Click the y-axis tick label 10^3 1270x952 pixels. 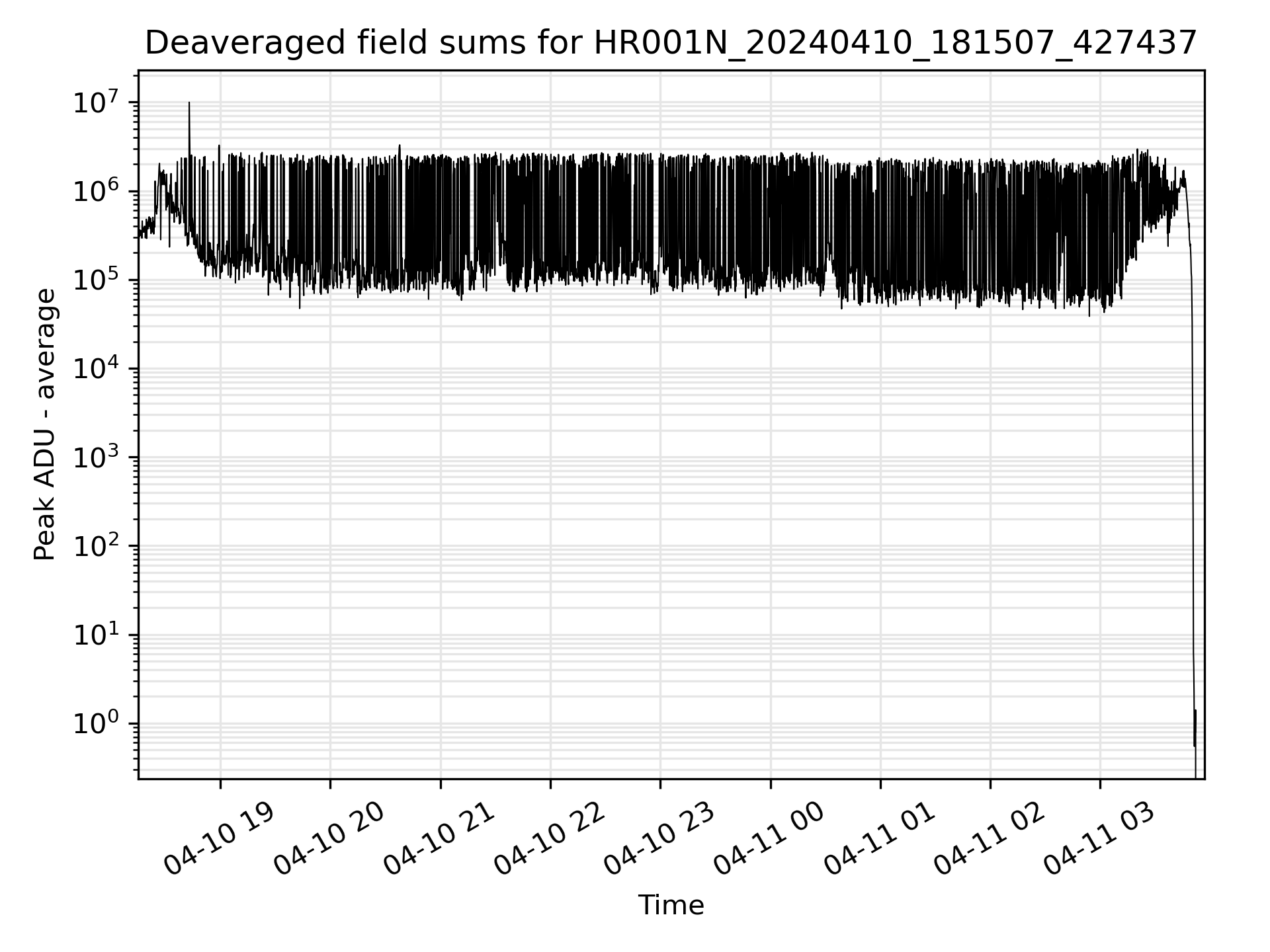(x=97, y=457)
